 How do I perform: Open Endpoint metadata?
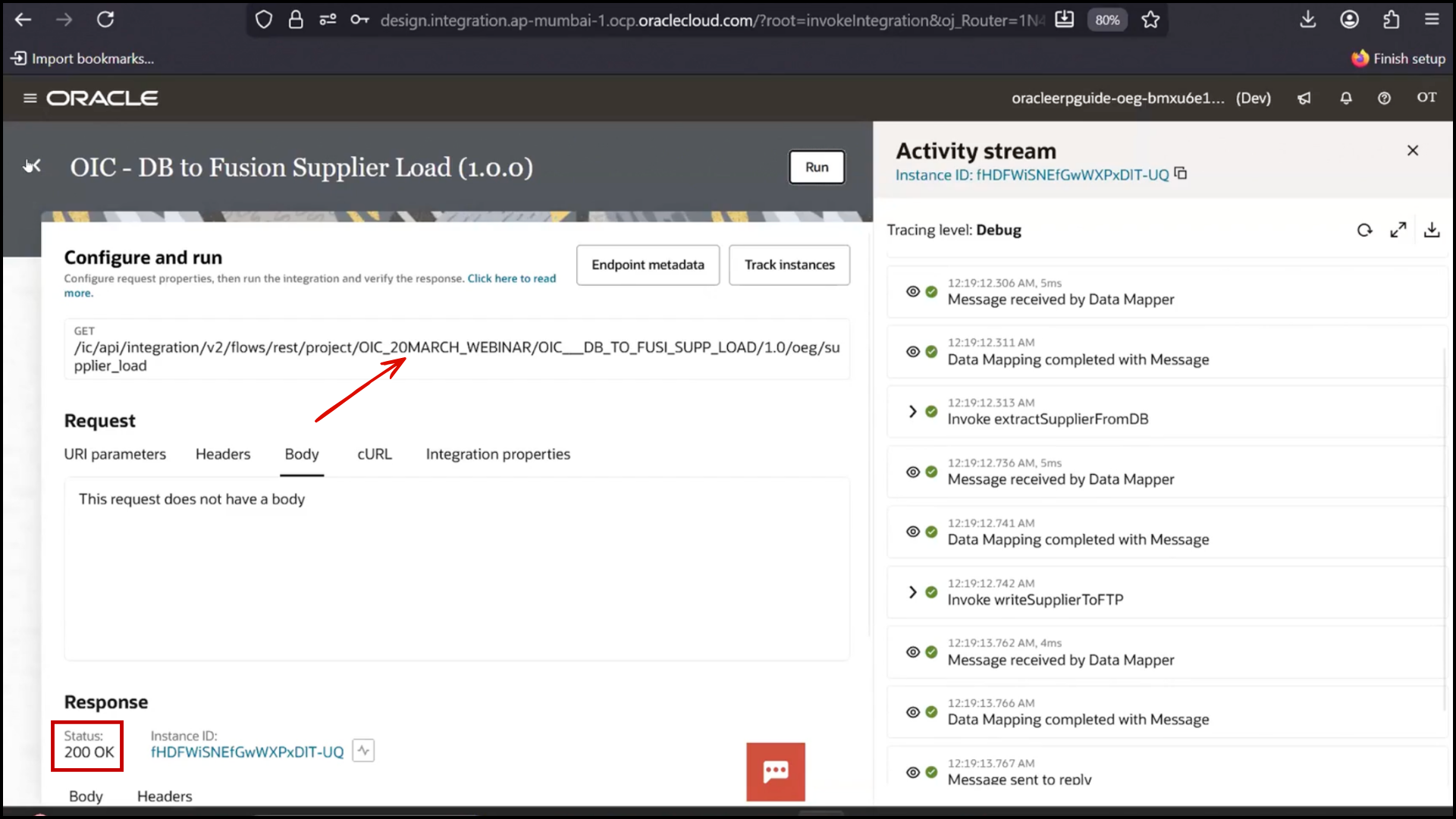(x=648, y=265)
